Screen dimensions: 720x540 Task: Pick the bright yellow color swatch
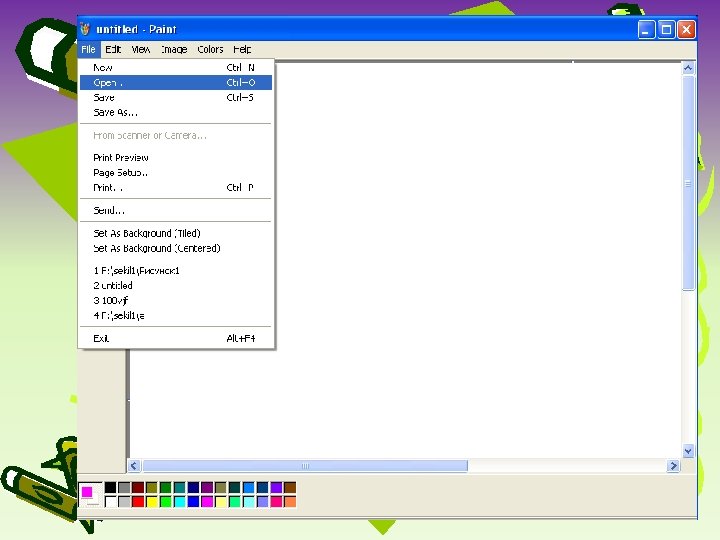(152, 501)
